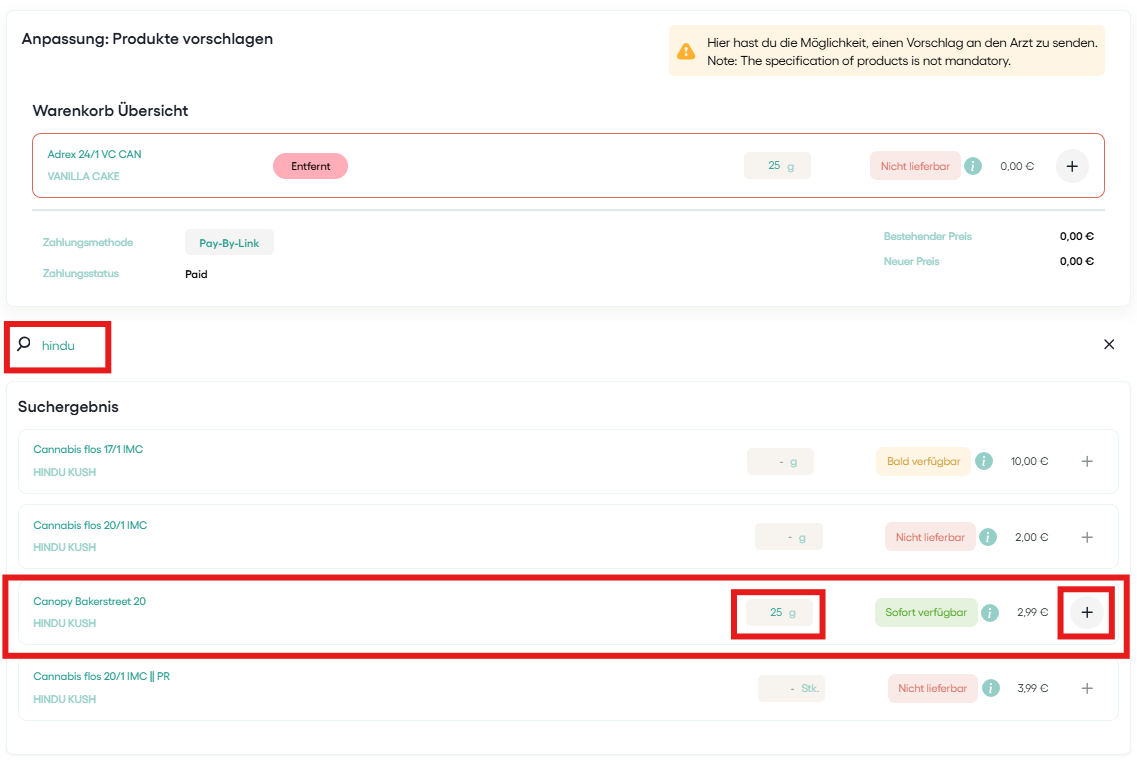Edit 25 g quantity for Canopy Bakerstreet

click(780, 613)
